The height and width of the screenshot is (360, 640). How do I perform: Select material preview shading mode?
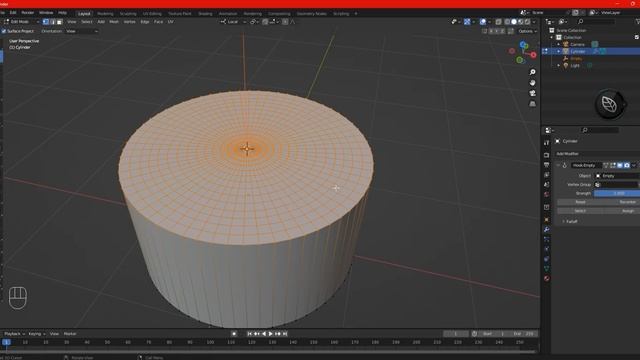click(521, 22)
